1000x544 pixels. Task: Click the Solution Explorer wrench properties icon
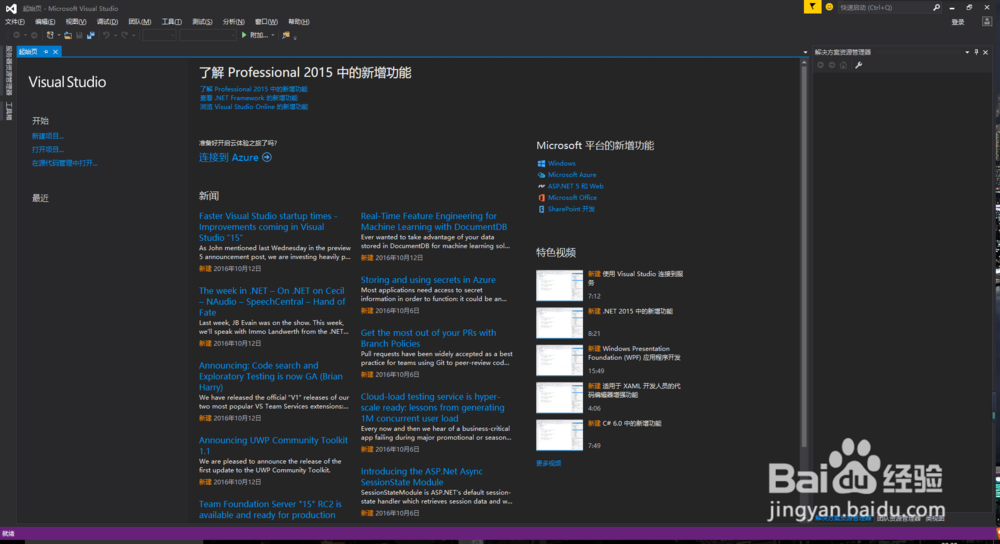point(858,65)
